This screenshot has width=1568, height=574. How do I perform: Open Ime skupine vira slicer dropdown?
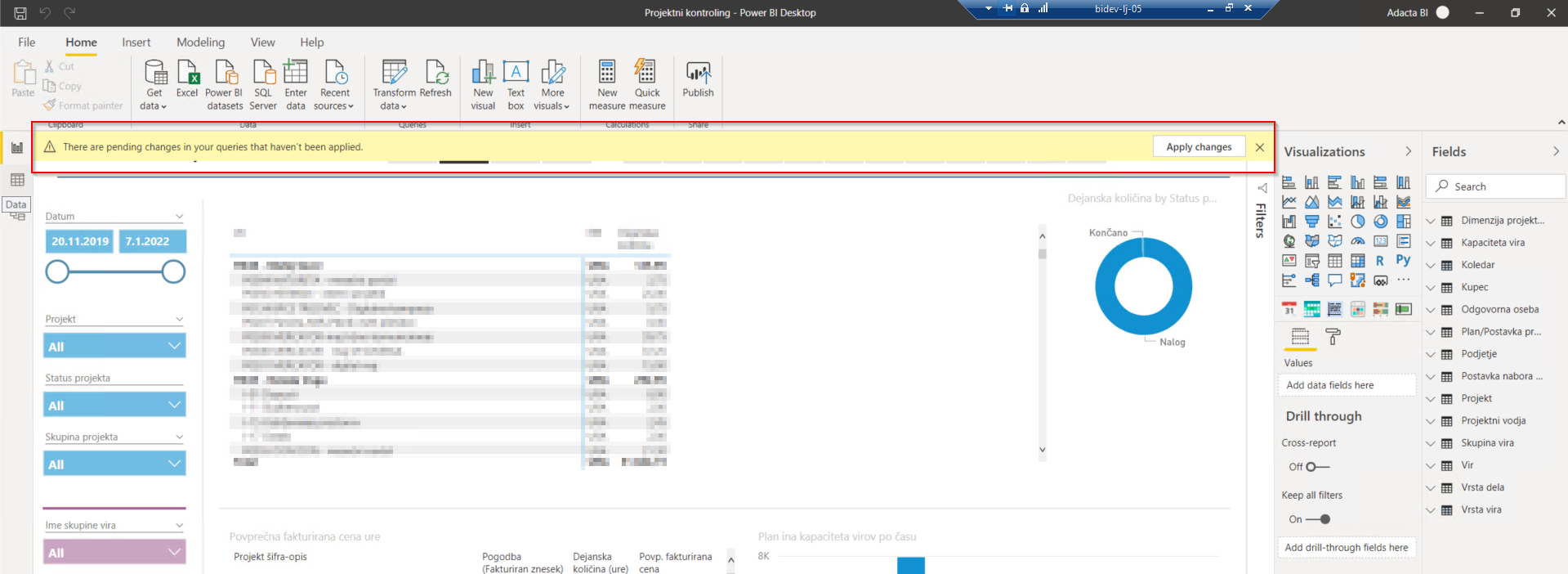click(x=114, y=552)
